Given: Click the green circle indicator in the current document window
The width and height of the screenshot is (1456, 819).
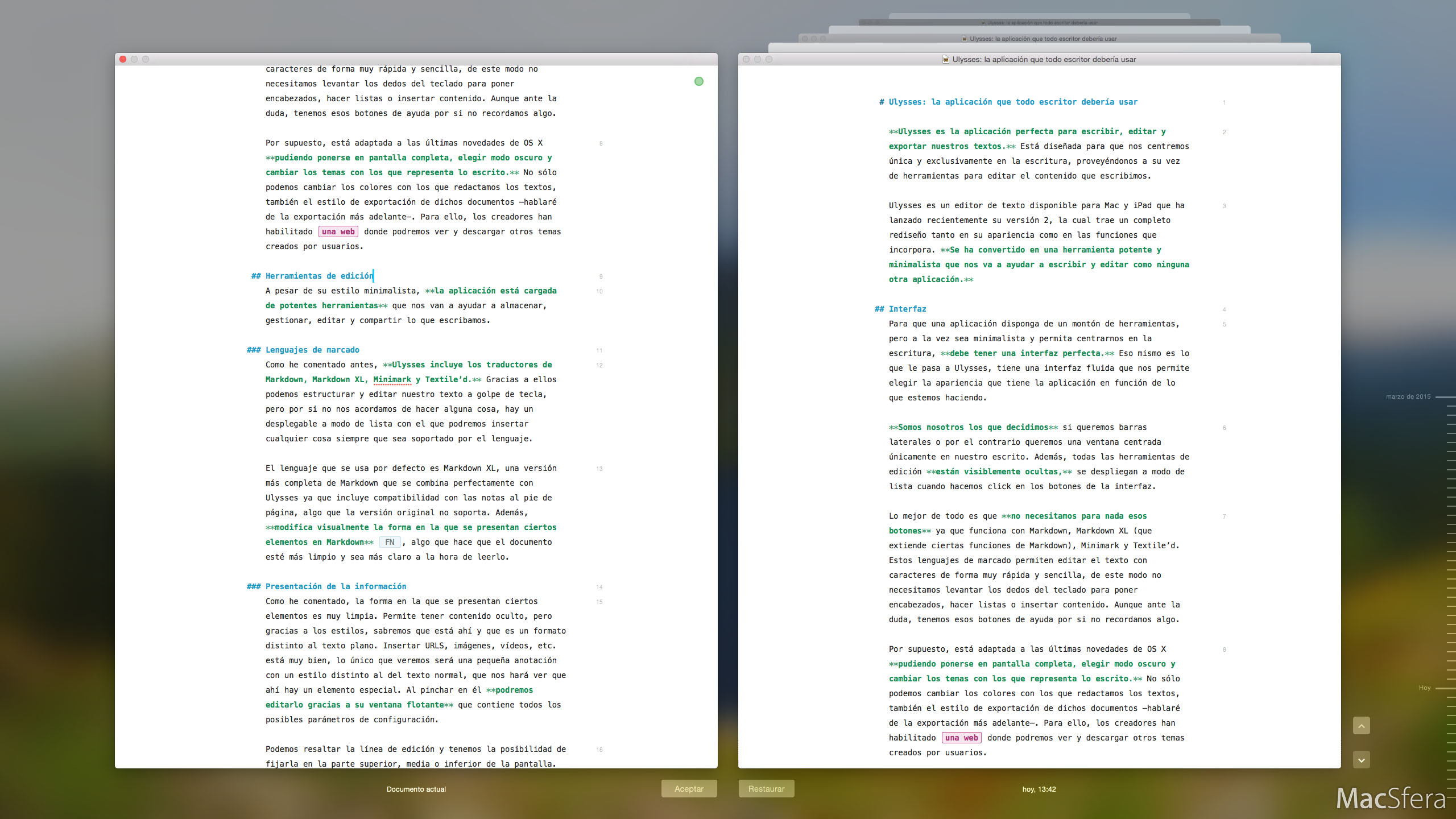Looking at the screenshot, I should tap(699, 81).
